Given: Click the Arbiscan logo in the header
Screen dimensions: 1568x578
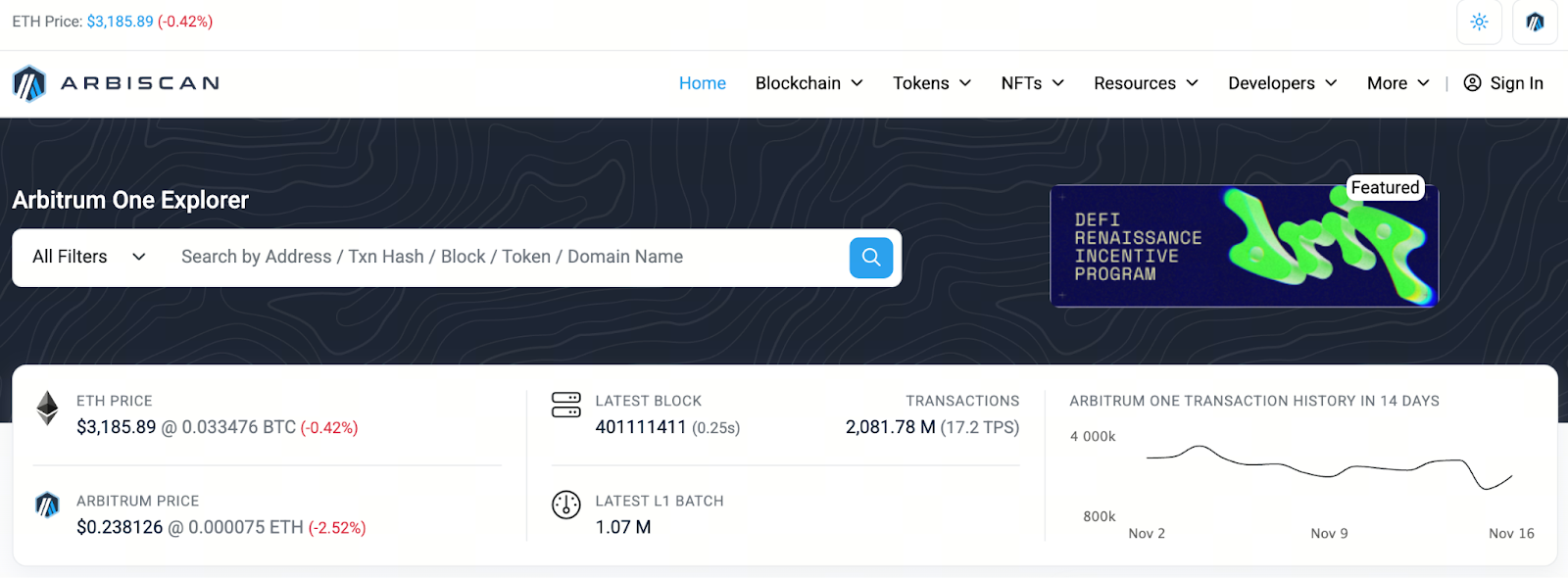Looking at the screenshot, I should 116,83.
